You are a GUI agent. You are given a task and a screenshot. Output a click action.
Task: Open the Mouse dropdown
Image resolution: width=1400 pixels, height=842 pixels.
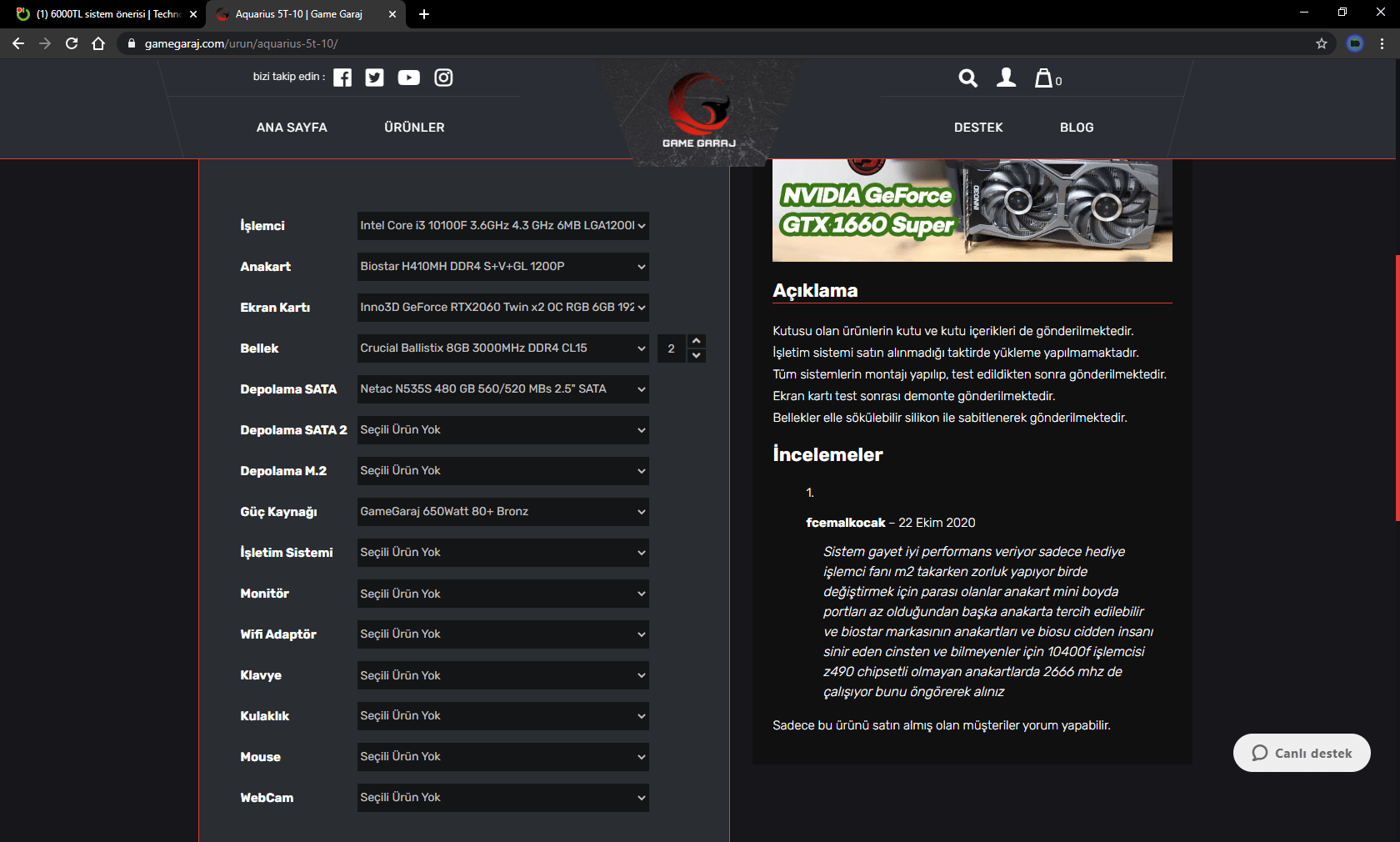point(503,757)
